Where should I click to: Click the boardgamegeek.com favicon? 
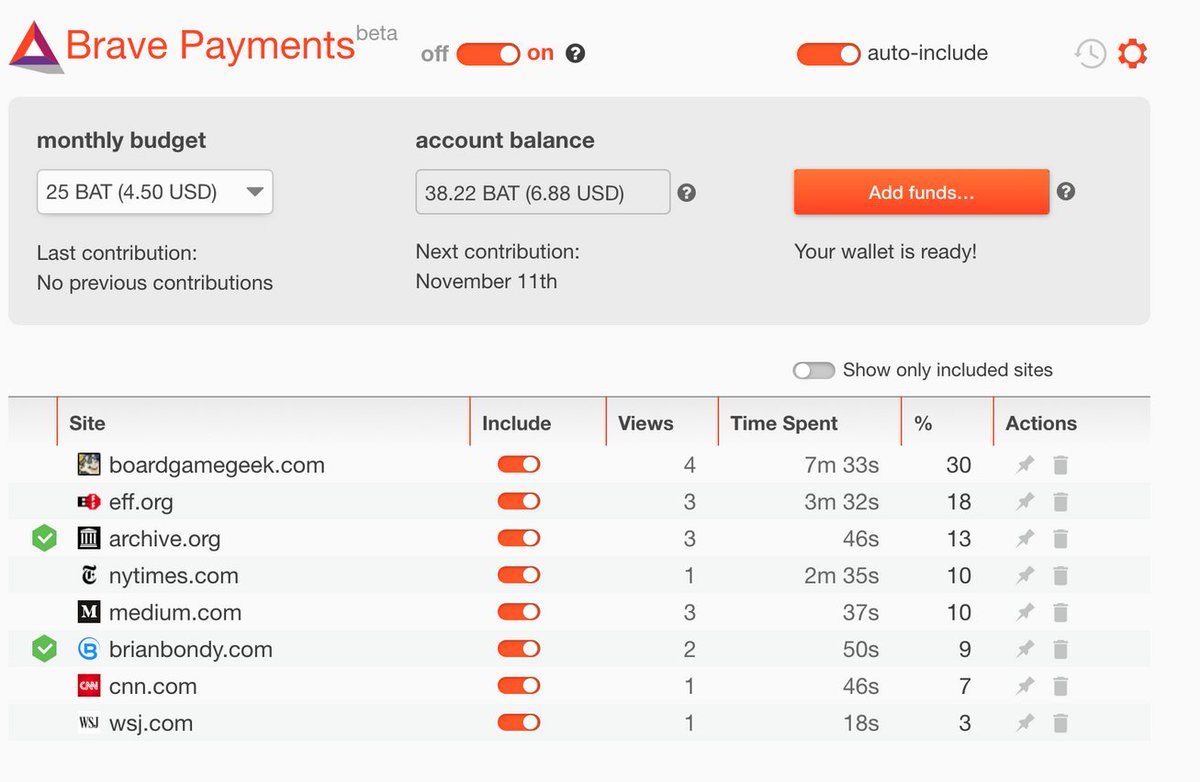click(89, 464)
